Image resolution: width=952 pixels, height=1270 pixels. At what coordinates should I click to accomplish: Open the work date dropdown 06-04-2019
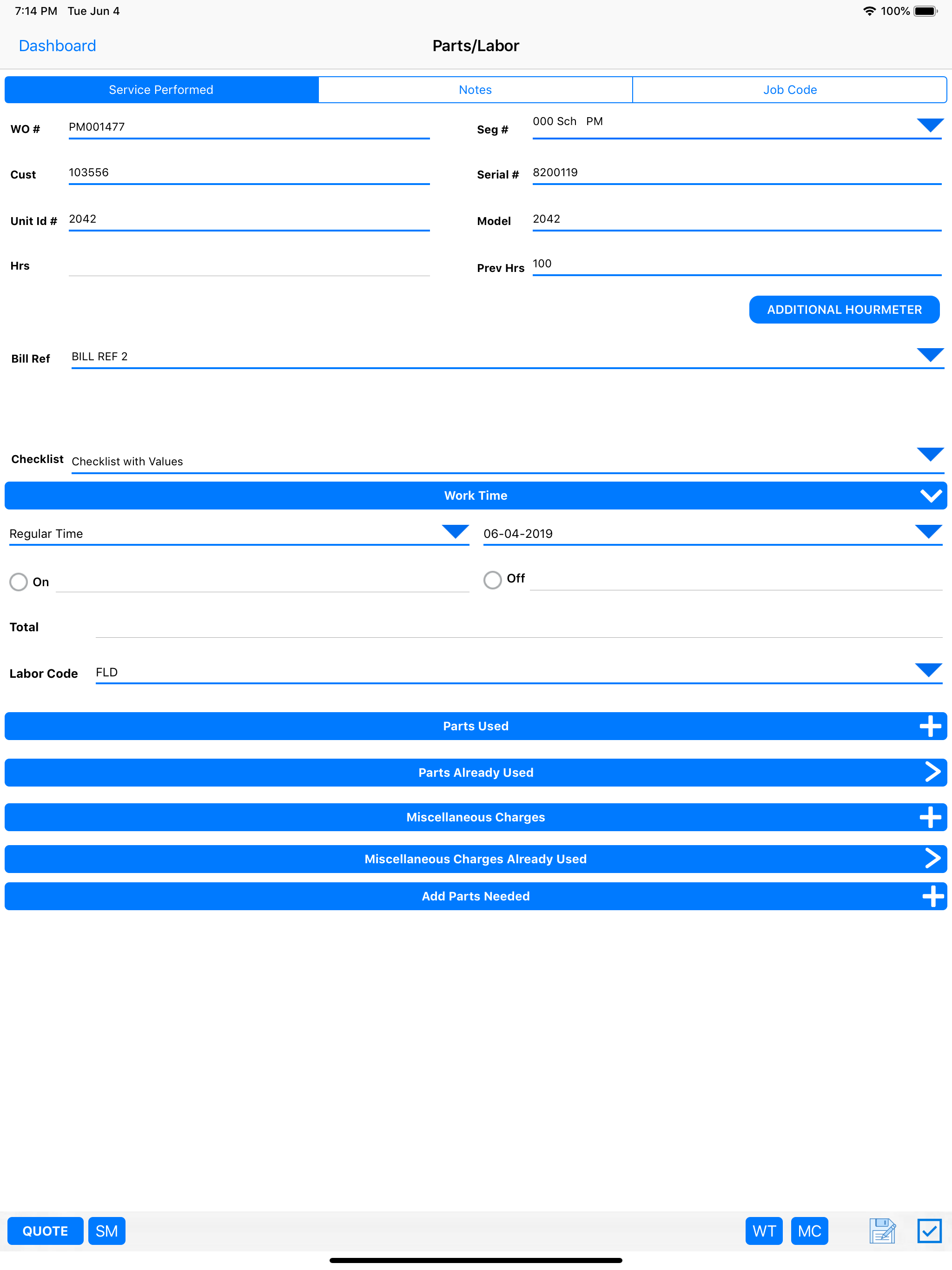point(928,532)
